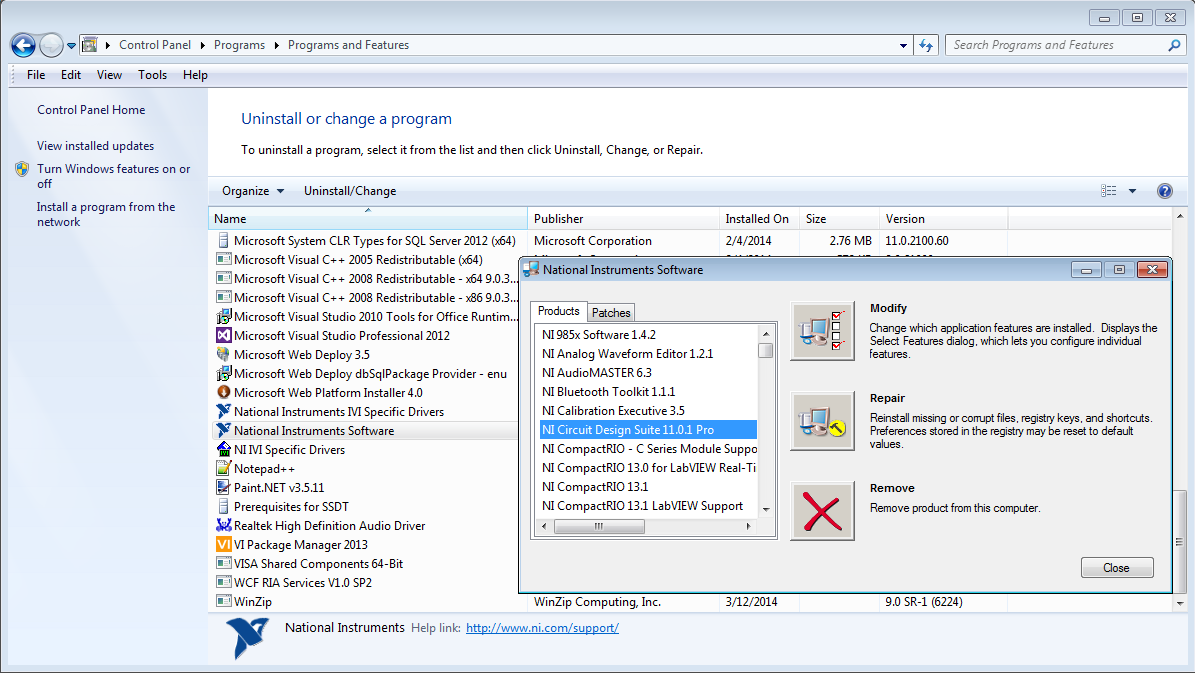Click the red X Remove icon button
The height and width of the screenshot is (674, 1195).
(x=822, y=512)
